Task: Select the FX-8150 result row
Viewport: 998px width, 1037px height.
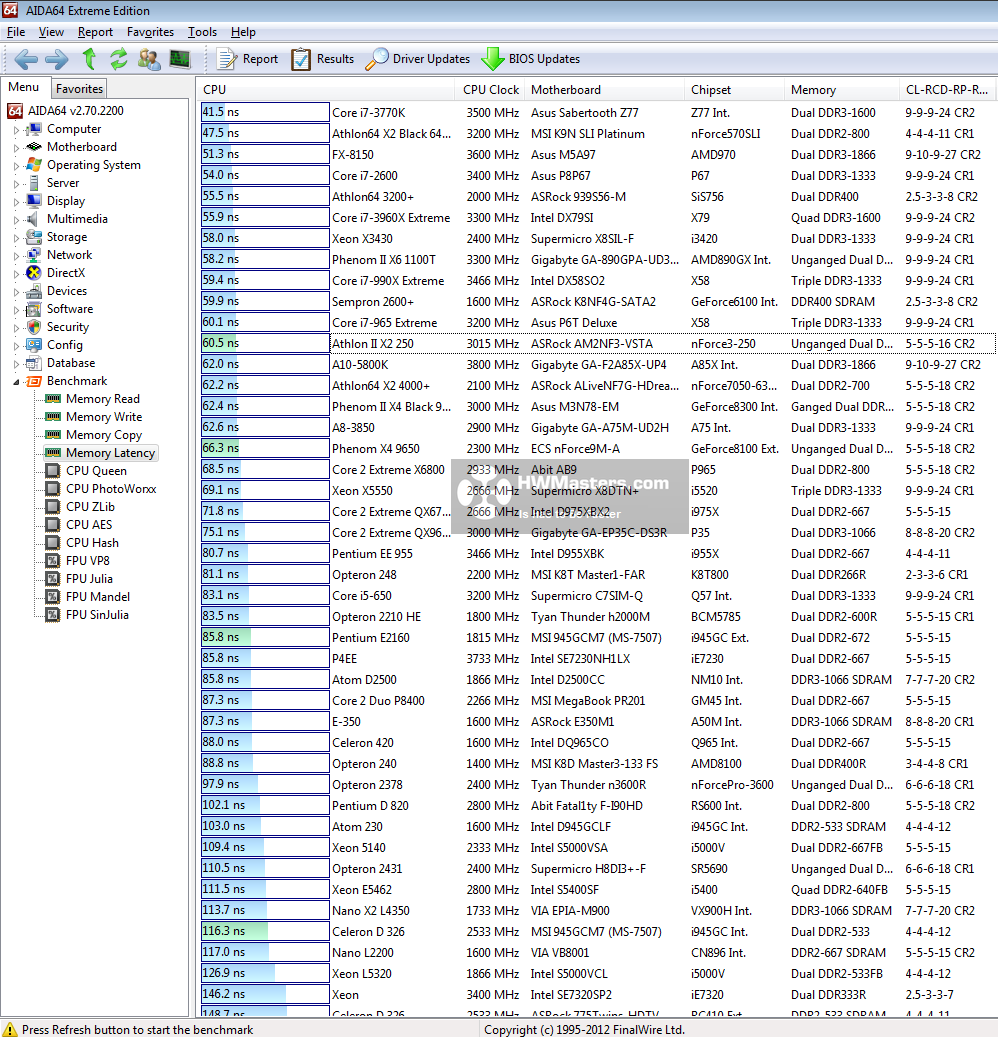Action: [x=597, y=154]
